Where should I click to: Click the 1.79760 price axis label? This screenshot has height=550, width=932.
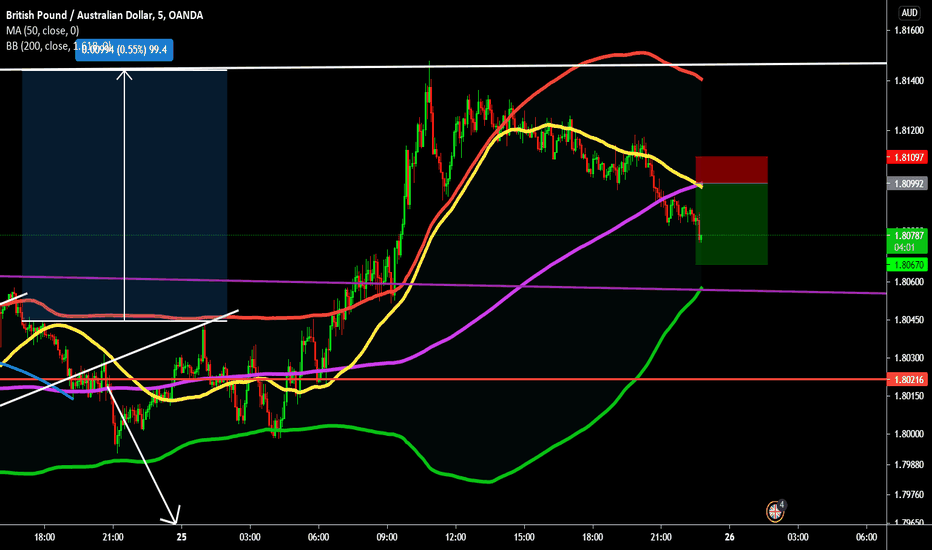[x=909, y=495]
